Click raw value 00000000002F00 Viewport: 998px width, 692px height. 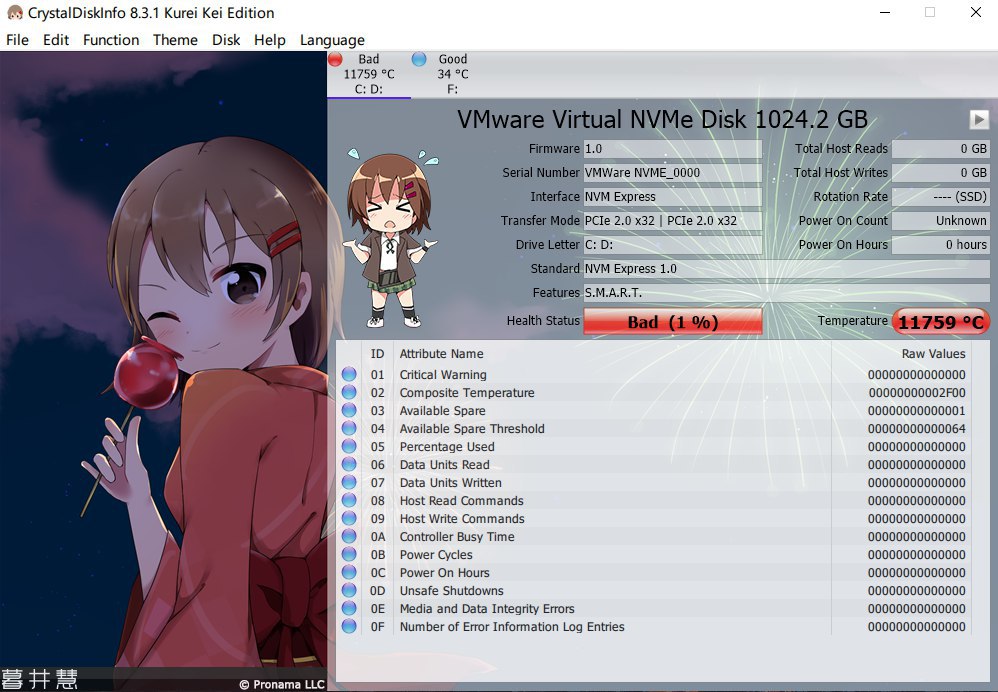(x=917, y=393)
